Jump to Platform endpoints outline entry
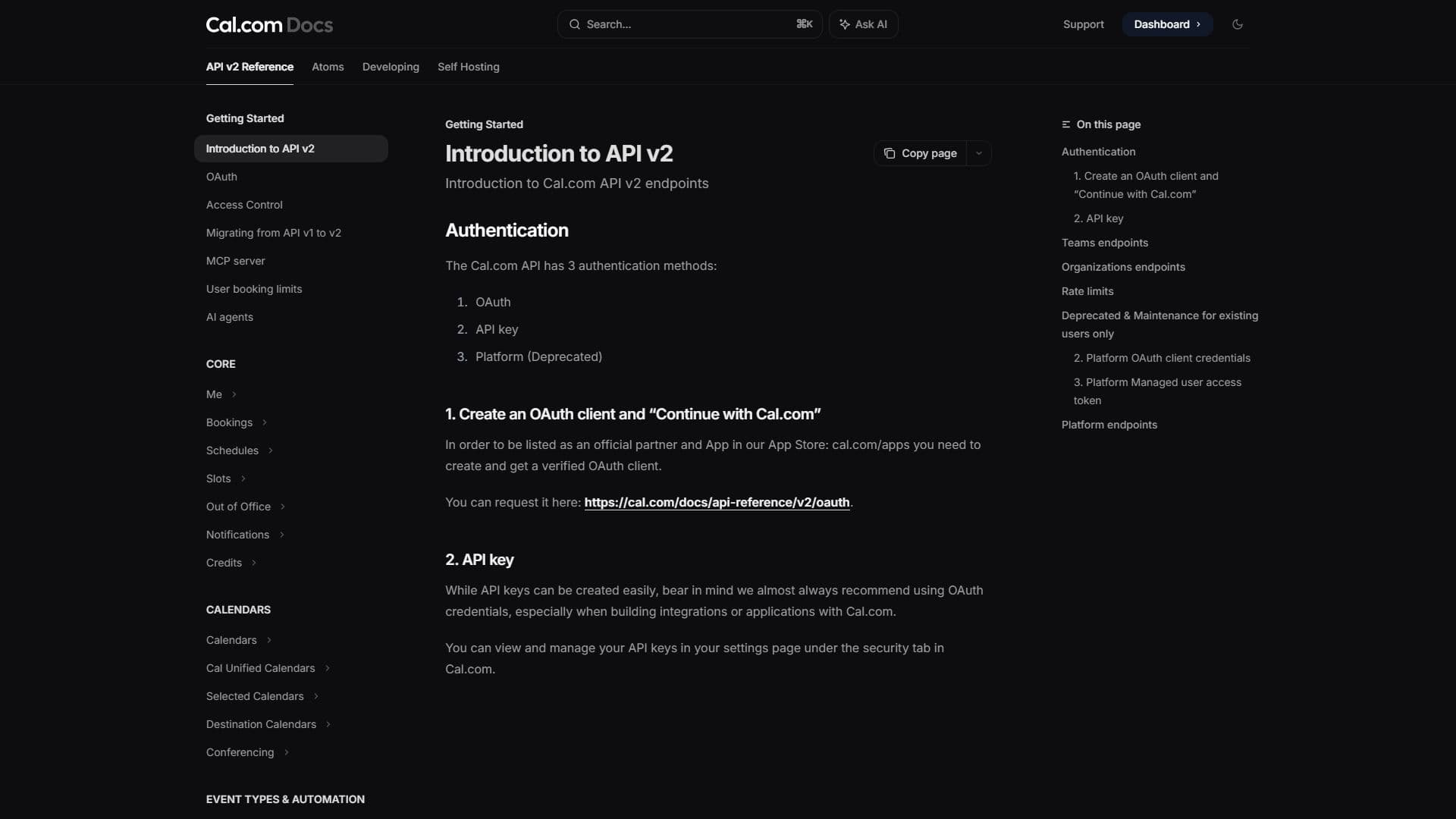The width and height of the screenshot is (1456, 819). tap(1109, 425)
